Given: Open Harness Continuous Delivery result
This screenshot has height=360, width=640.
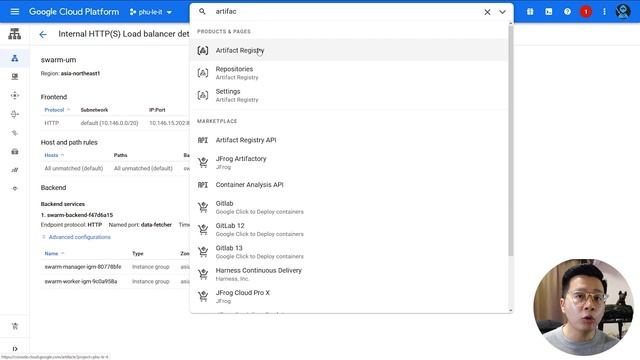Looking at the screenshot, I should pyautogui.click(x=349, y=274).
